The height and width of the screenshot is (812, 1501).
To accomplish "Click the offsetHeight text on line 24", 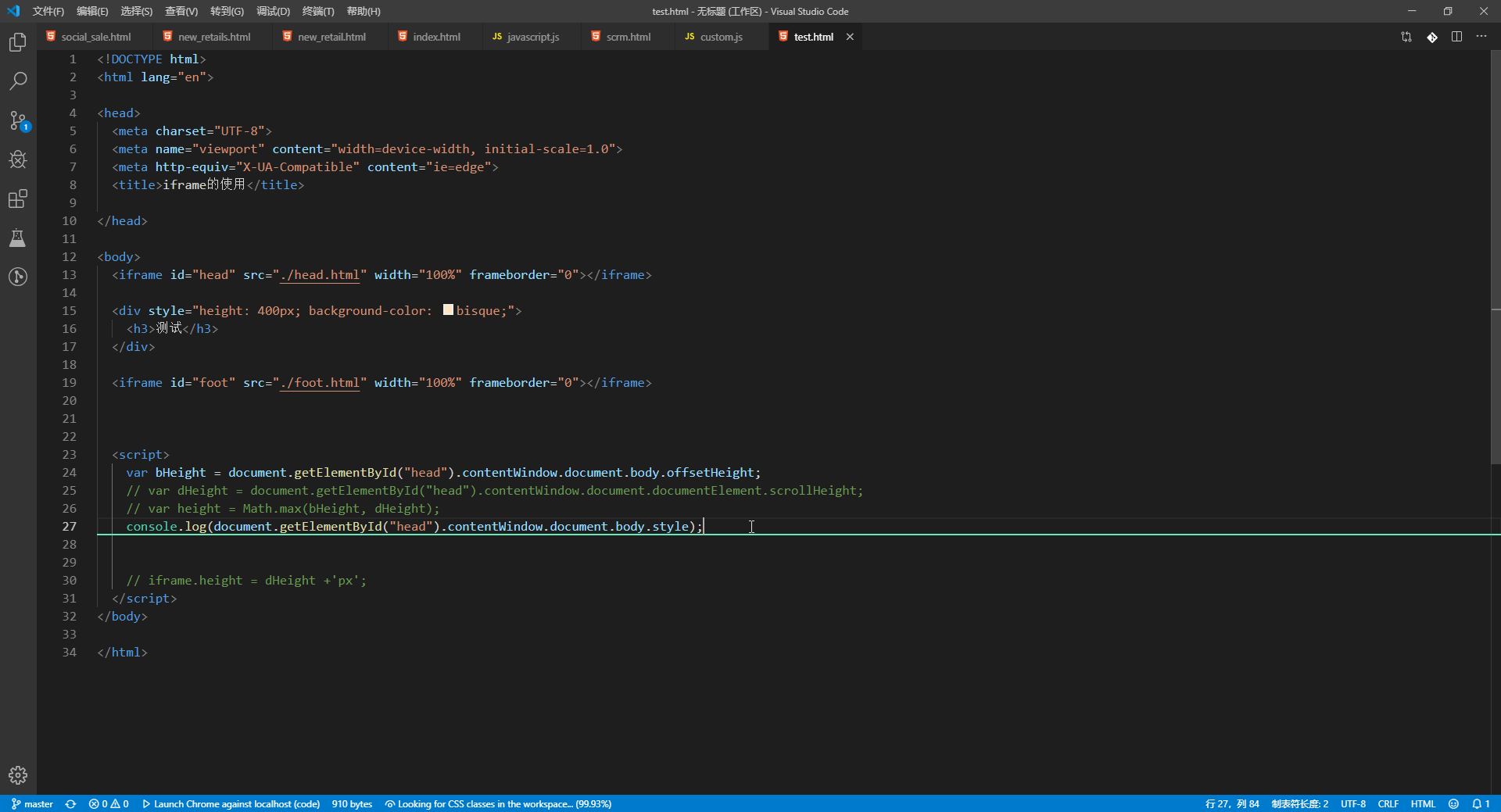I will (x=710, y=473).
